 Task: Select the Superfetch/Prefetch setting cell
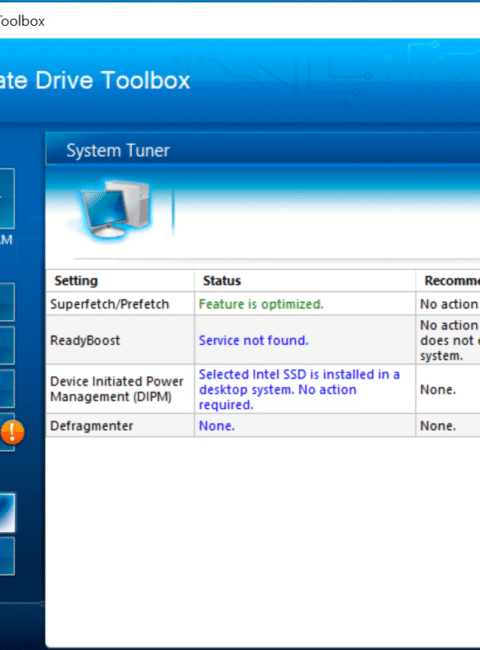(x=120, y=304)
